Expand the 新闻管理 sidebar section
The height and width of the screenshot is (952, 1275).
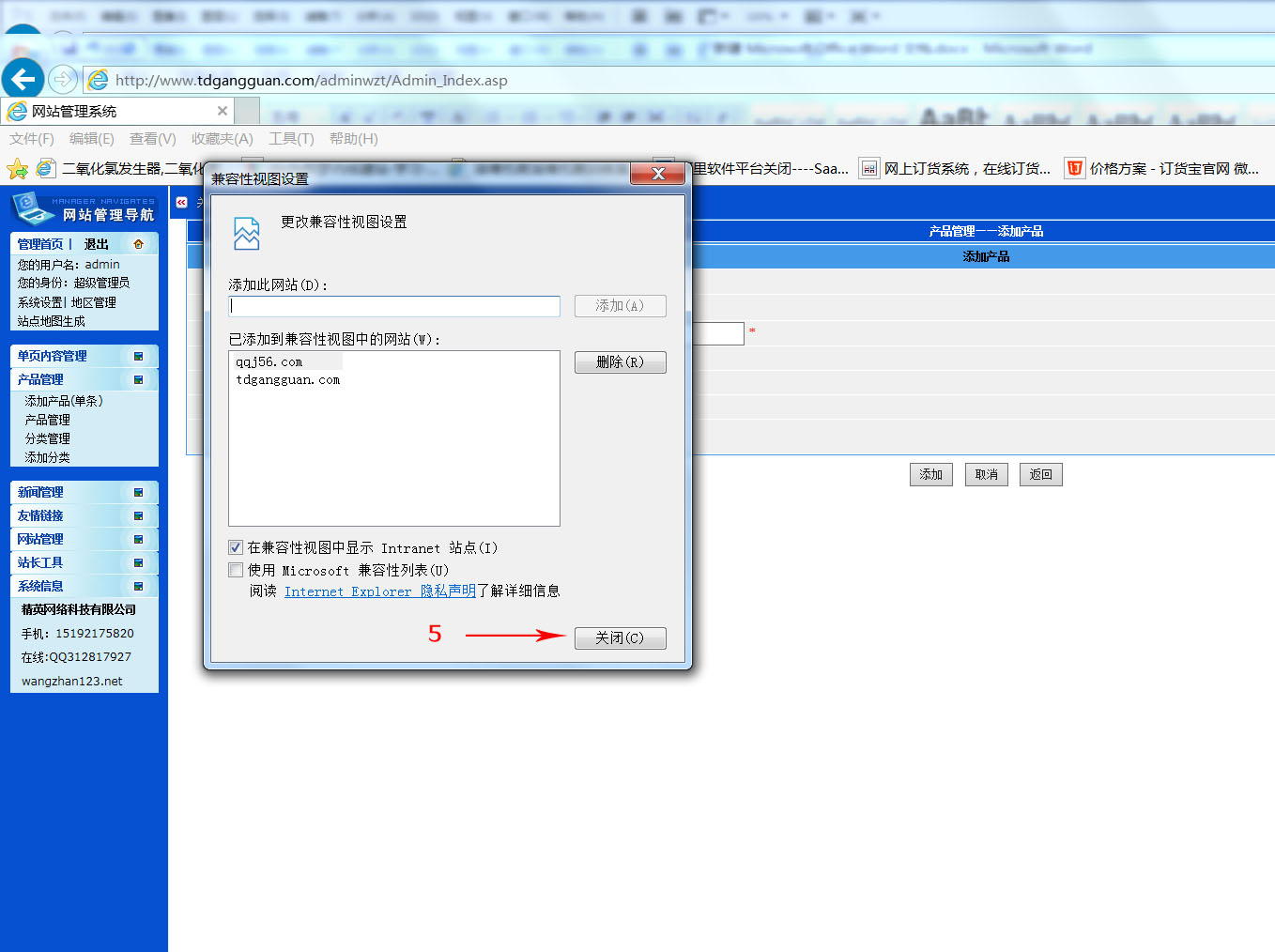pyautogui.click(x=138, y=492)
